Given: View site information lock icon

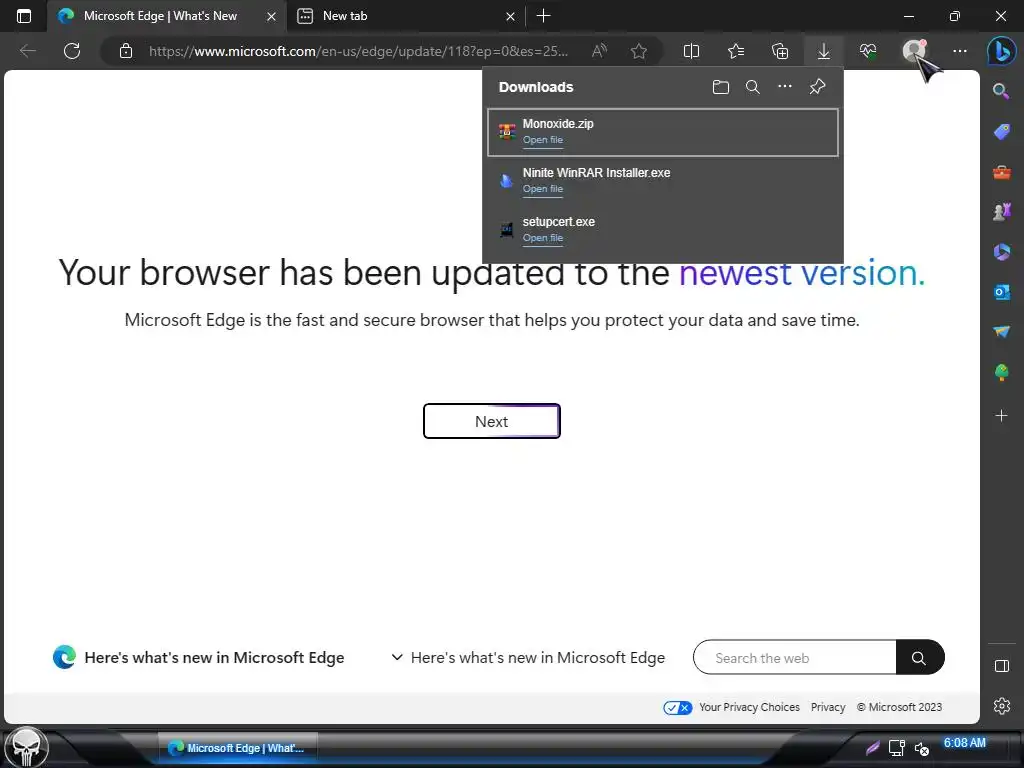Looking at the screenshot, I should [126, 51].
